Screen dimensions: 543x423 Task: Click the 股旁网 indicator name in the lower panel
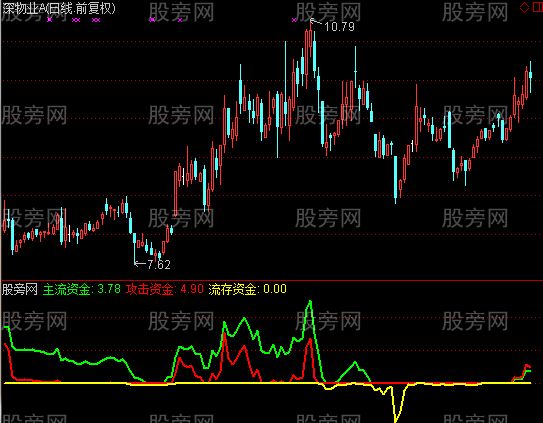click(x=20, y=289)
